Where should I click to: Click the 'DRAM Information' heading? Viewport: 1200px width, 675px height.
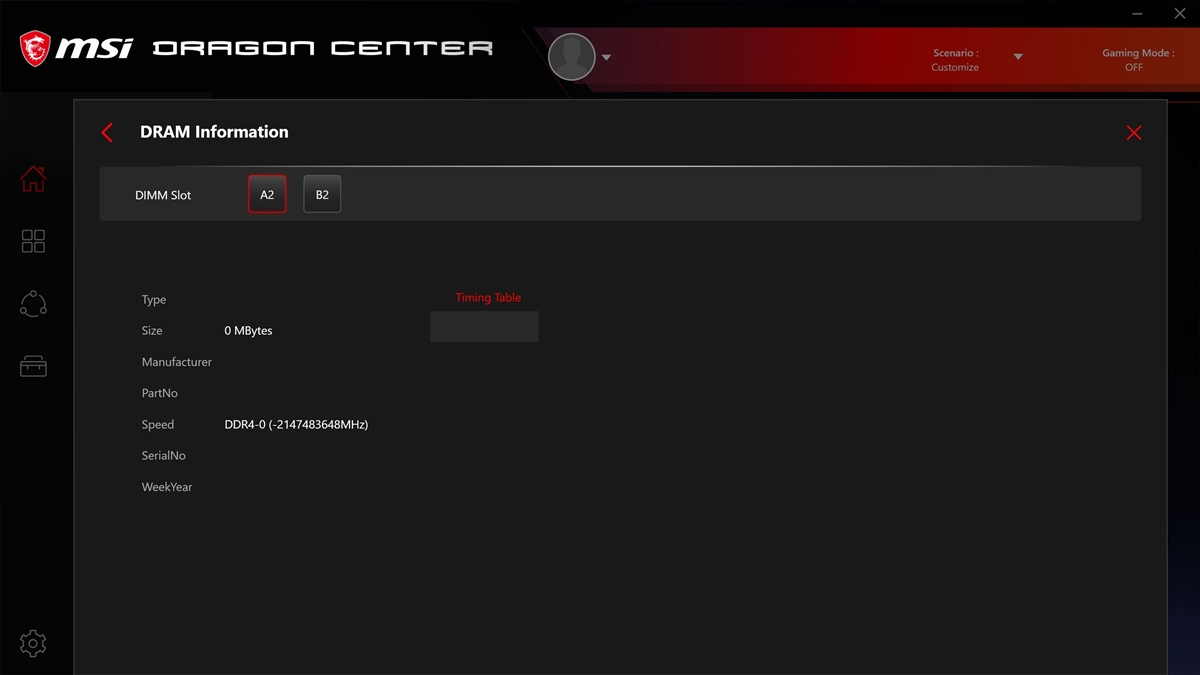click(x=214, y=132)
